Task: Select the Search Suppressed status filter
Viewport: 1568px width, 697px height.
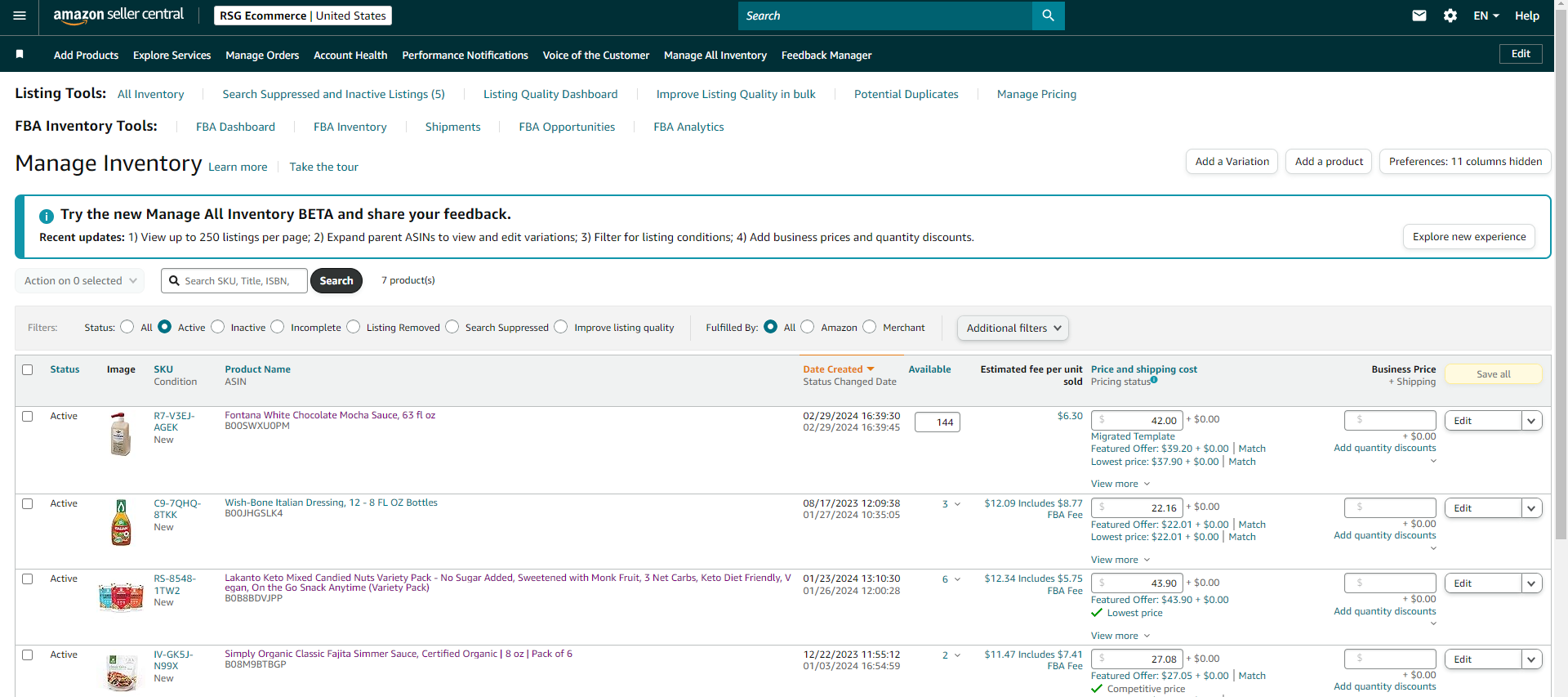Action: coord(452,327)
